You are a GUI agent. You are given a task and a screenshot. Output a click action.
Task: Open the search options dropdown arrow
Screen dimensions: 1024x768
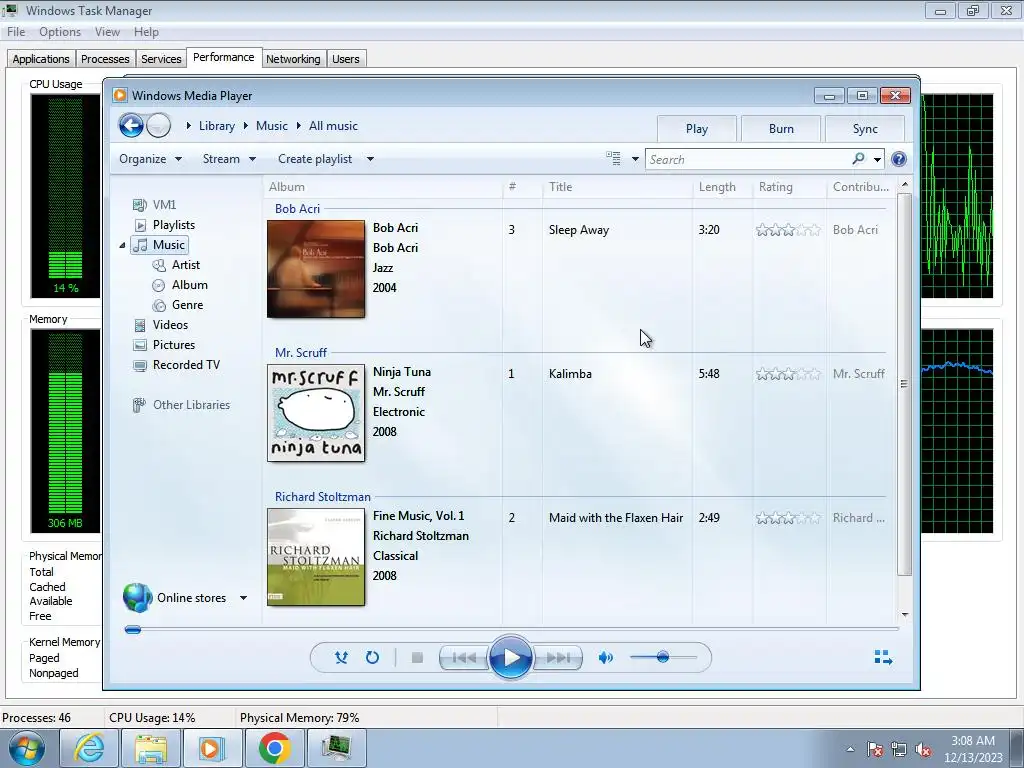[x=877, y=159]
